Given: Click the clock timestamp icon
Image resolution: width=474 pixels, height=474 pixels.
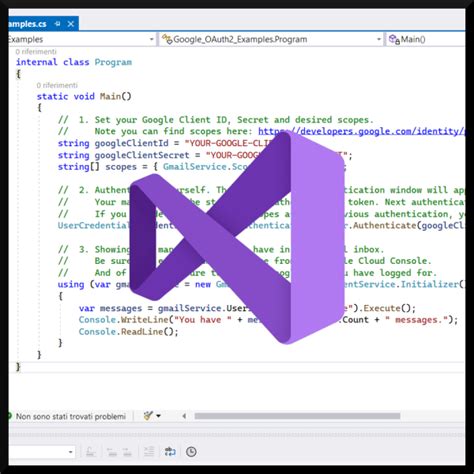Looking at the screenshot, I should (191, 452).
